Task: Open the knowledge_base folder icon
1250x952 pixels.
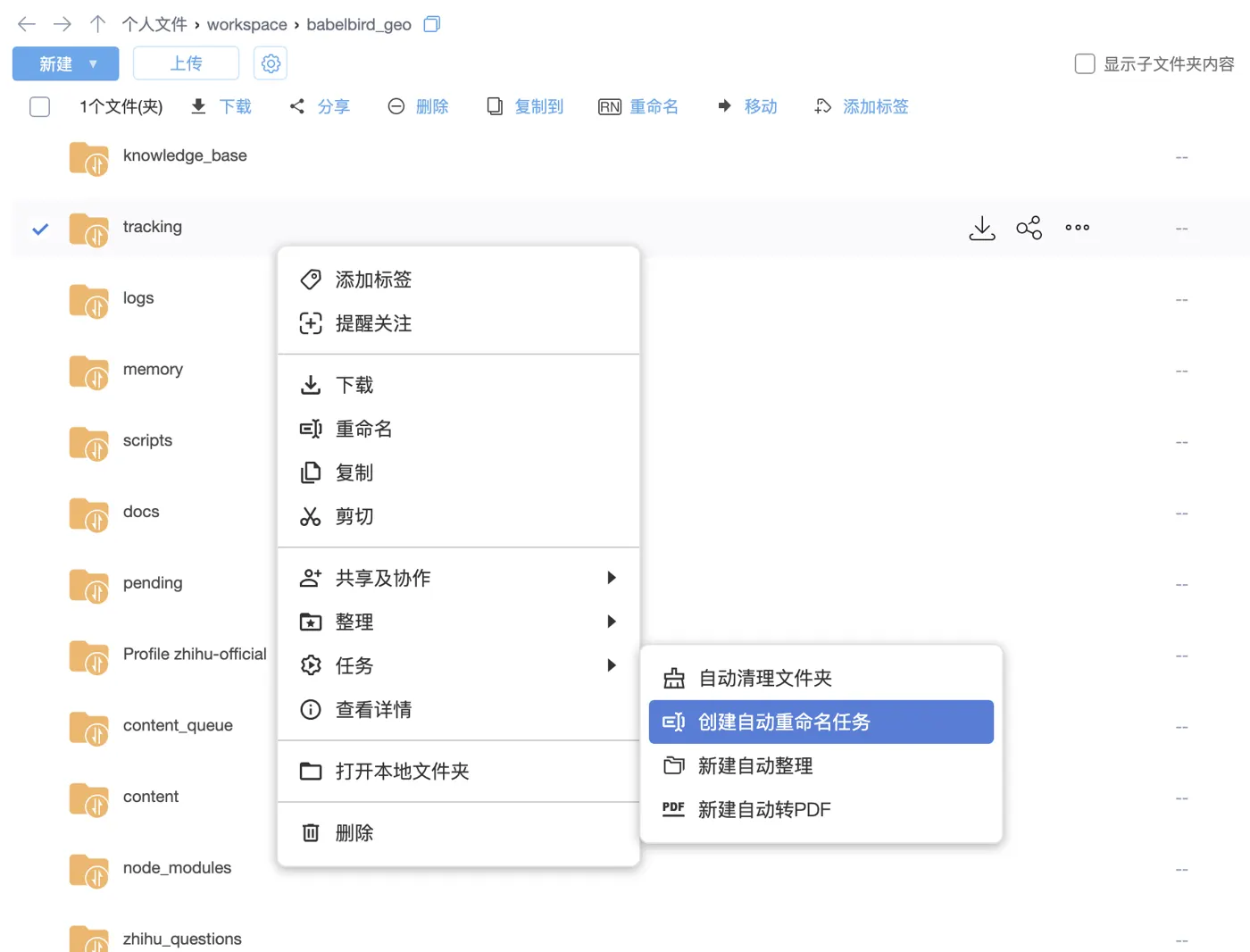Action: tap(89, 159)
